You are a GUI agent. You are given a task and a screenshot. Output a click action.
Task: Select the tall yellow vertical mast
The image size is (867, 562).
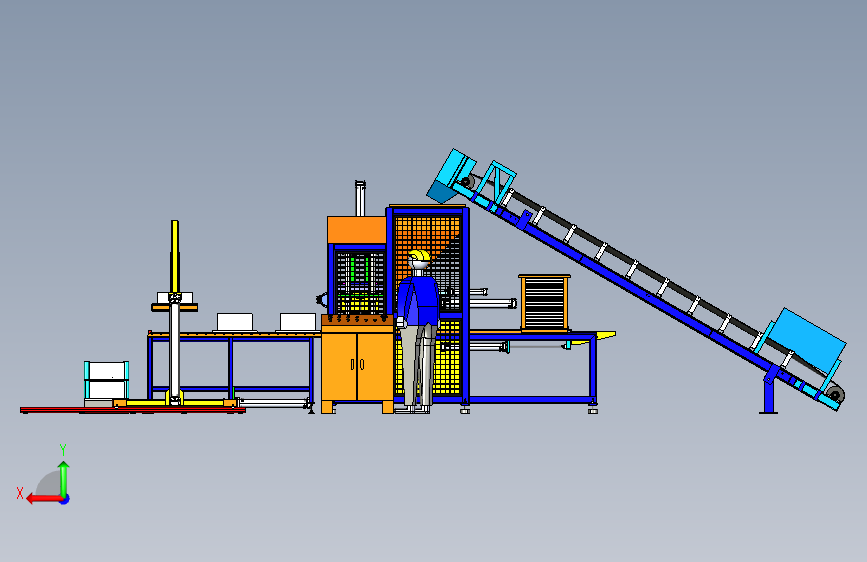pos(175,257)
